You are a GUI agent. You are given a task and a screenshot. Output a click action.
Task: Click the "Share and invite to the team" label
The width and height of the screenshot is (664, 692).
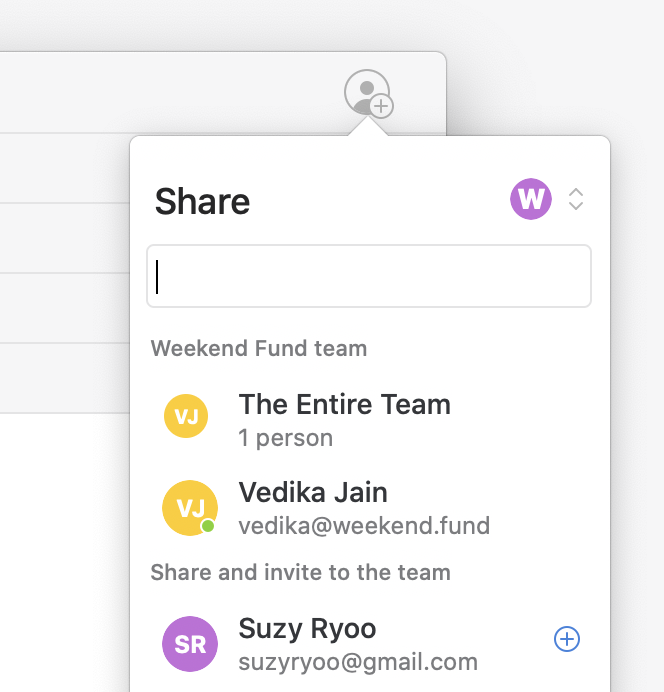pyautogui.click(x=300, y=573)
